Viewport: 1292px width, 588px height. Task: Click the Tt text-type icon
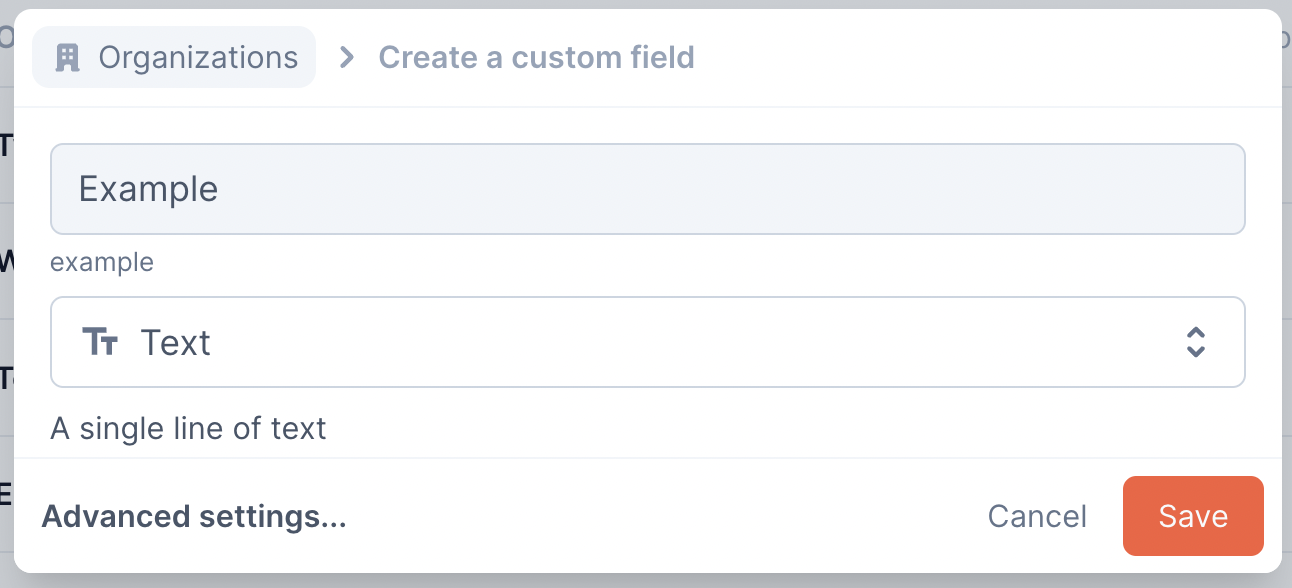100,343
